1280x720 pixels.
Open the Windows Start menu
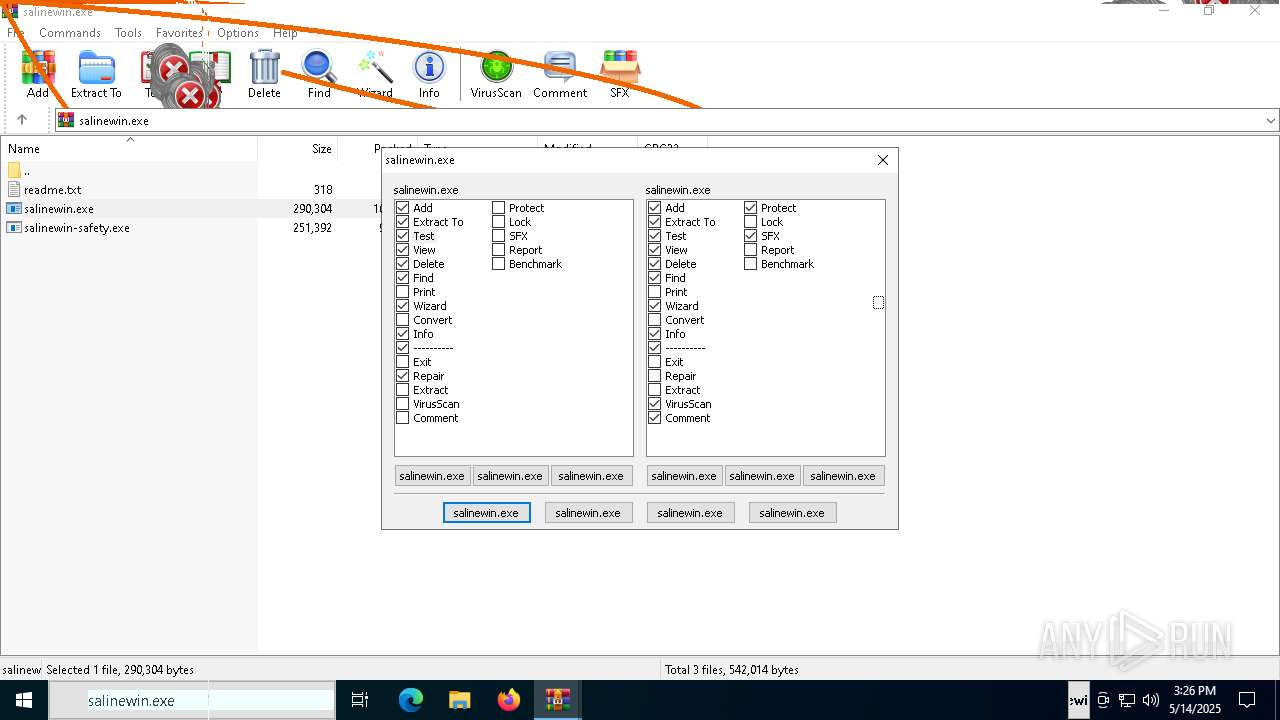click(24, 700)
